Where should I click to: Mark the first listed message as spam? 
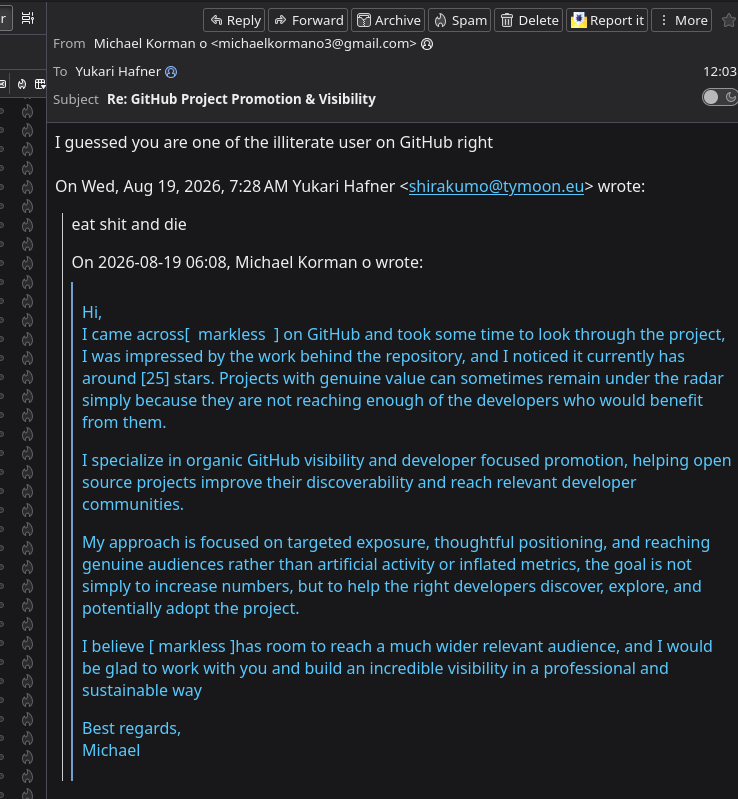(x=28, y=111)
